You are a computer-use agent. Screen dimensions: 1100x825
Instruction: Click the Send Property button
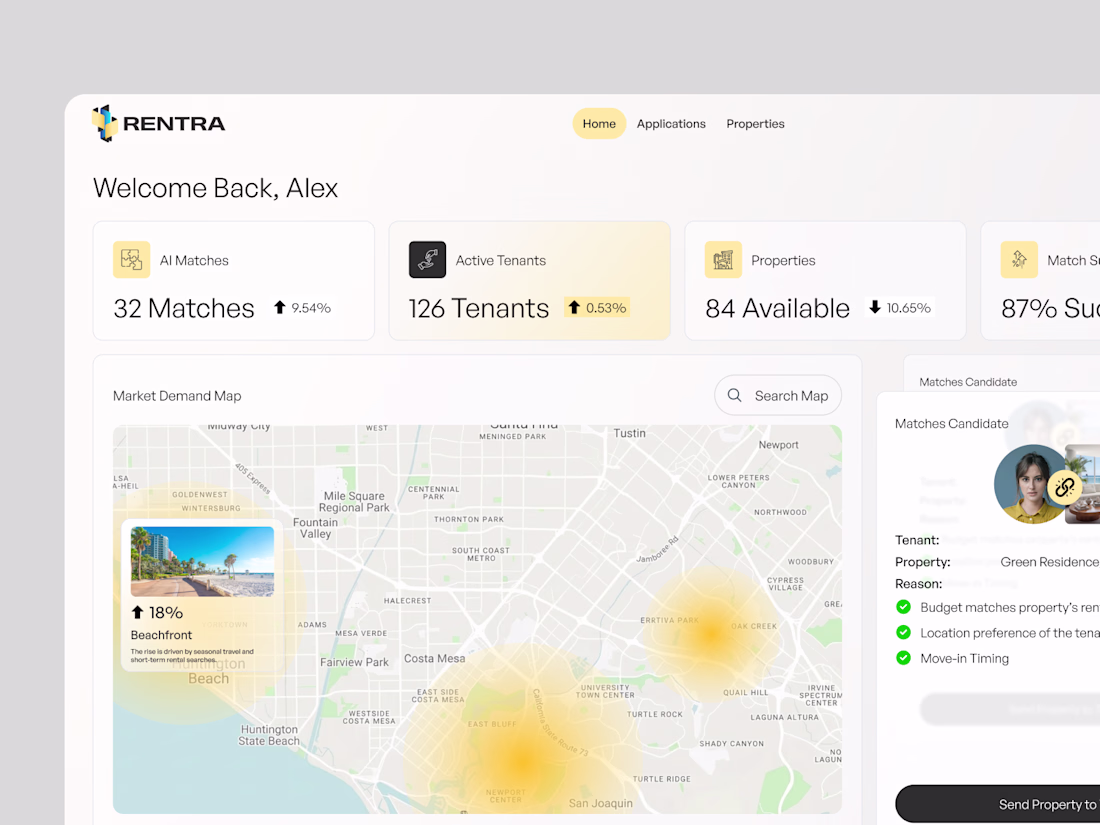[998, 804]
